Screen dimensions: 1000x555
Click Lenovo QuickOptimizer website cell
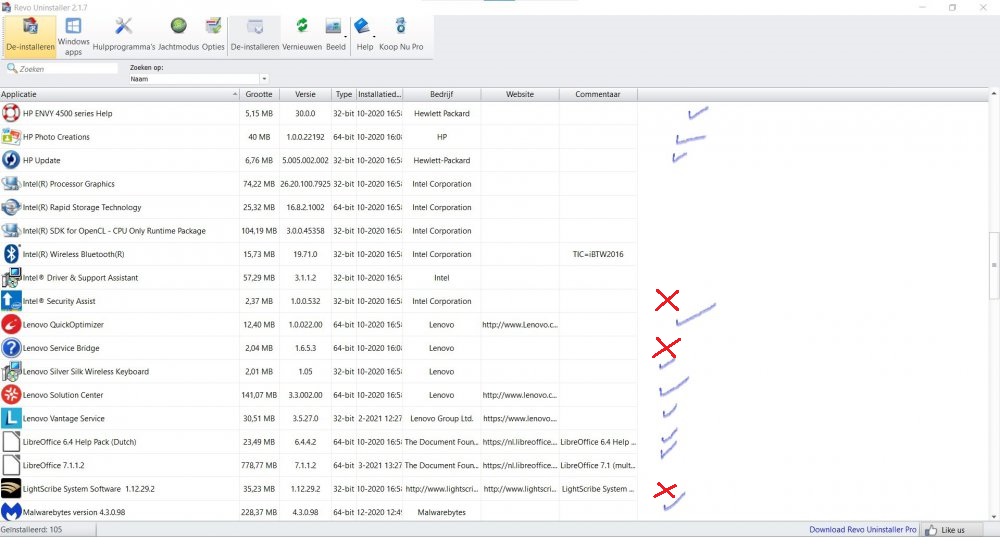click(520, 324)
